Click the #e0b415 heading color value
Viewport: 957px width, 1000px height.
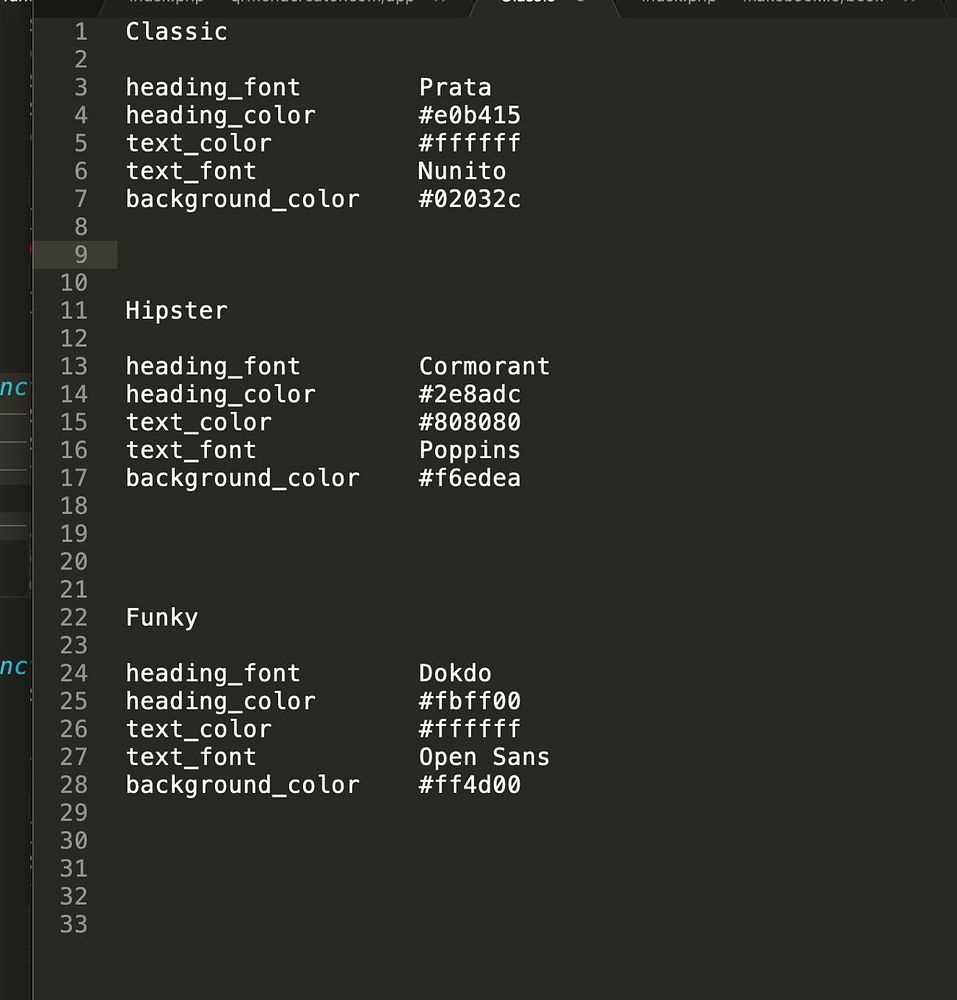(469, 115)
